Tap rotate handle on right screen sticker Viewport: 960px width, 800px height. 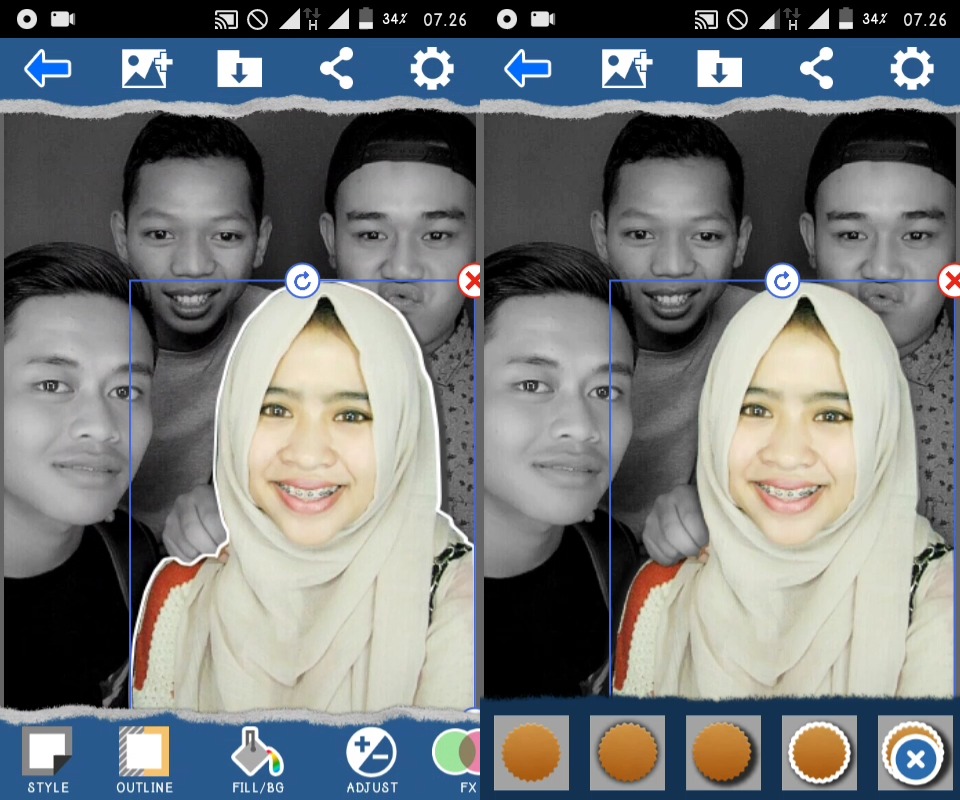[782, 282]
